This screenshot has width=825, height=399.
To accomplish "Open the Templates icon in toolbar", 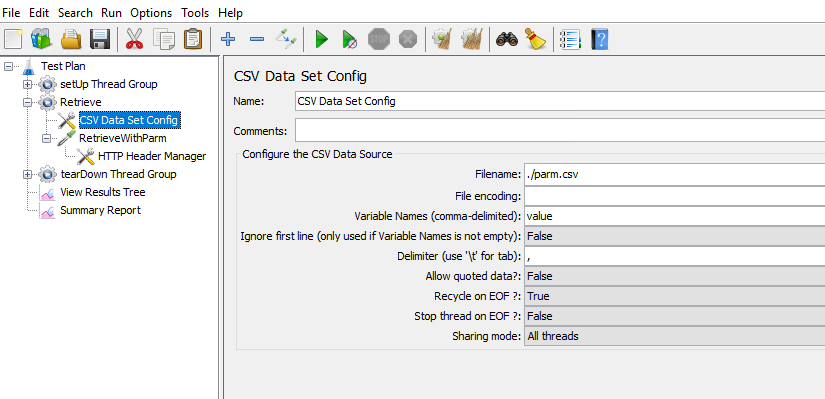I will 42,39.
